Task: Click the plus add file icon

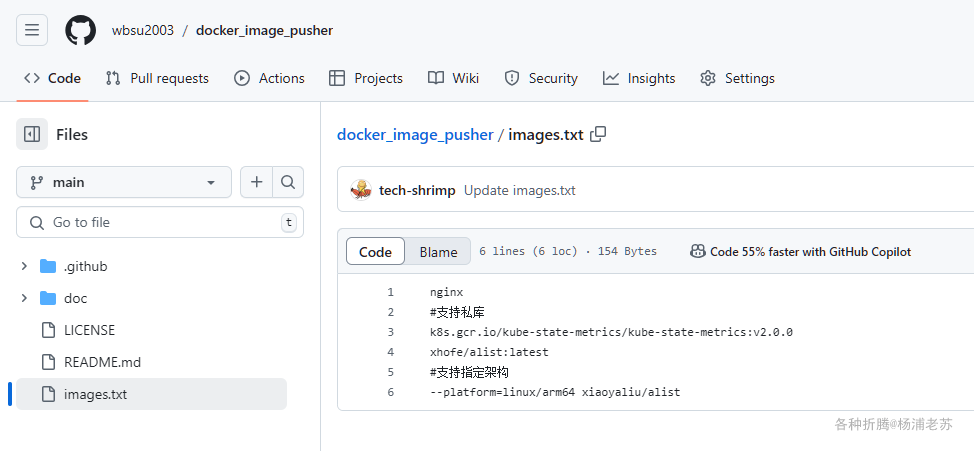Action: (x=257, y=182)
